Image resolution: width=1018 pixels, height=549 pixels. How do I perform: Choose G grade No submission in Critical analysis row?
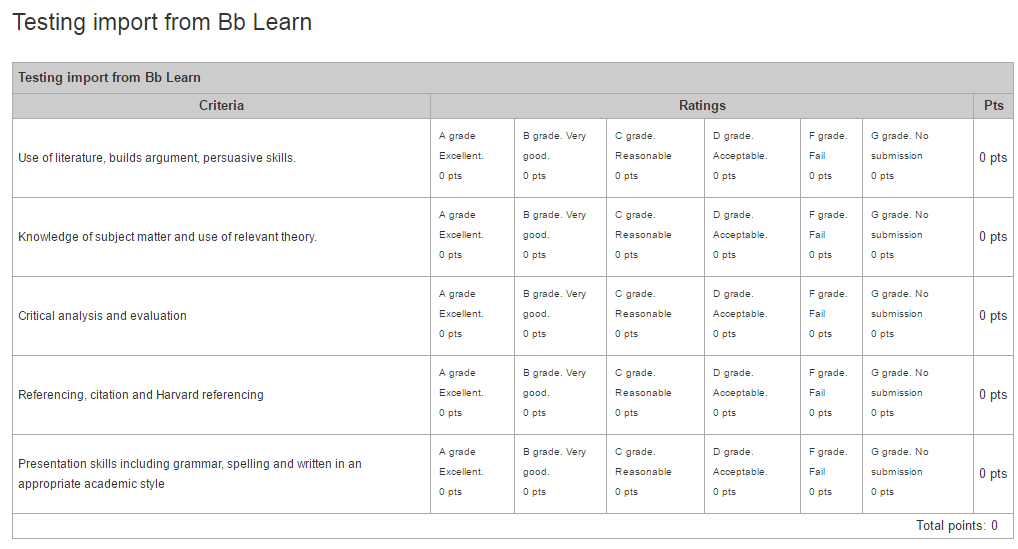pyautogui.click(x=918, y=317)
